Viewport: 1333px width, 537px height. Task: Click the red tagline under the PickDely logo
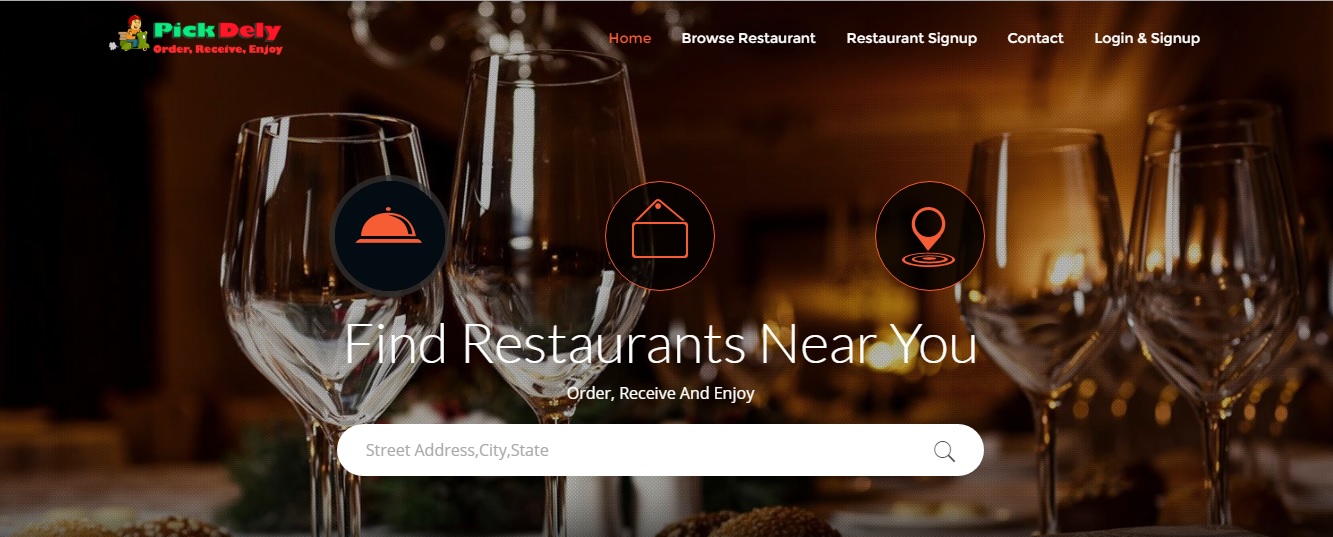[x=217, y=49]
